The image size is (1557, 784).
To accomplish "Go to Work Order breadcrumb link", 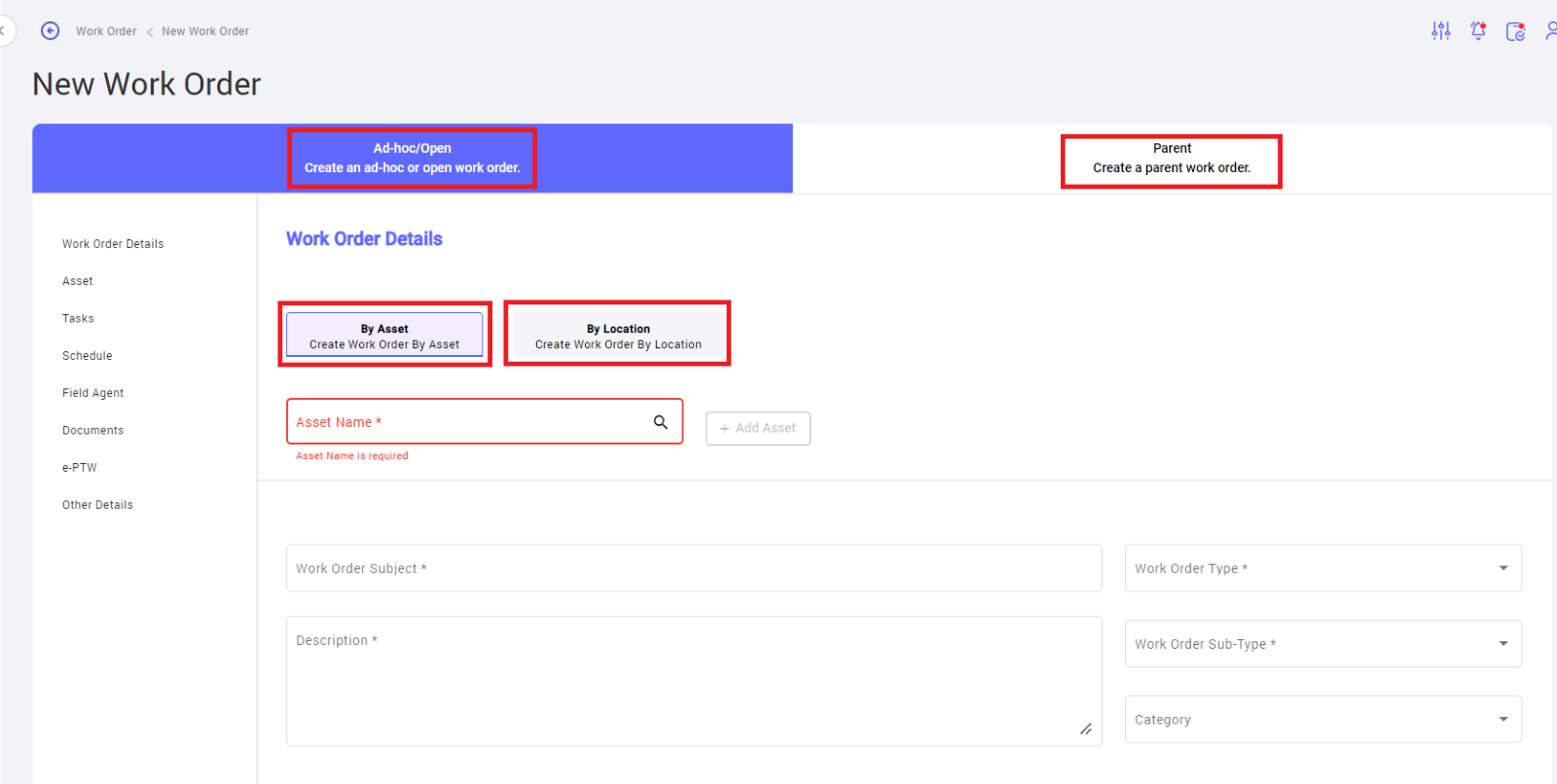I will coord(106,31).
